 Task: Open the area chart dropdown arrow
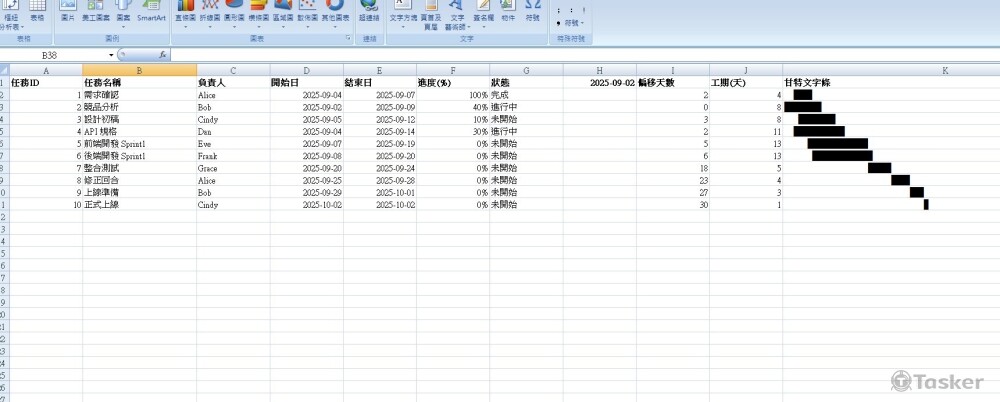click(283, 27)
